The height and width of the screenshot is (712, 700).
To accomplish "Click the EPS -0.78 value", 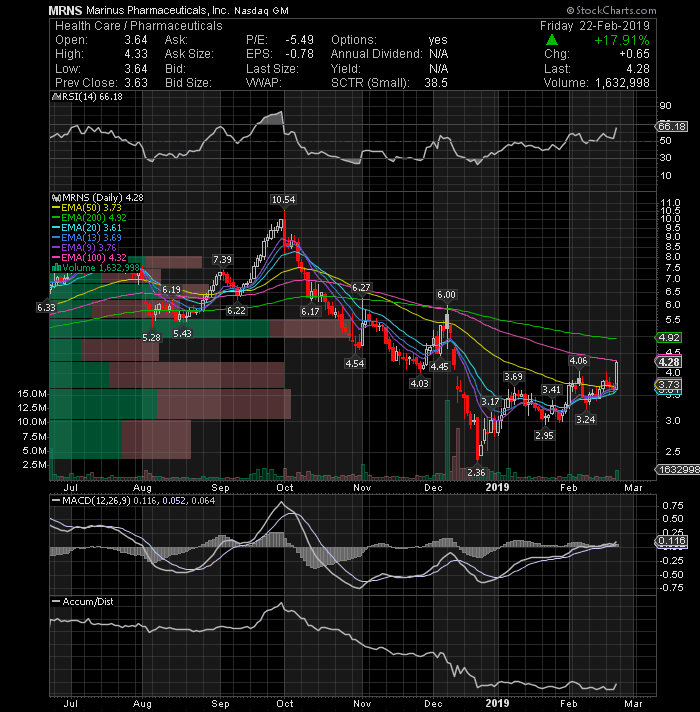I will [x=300, y=54].
